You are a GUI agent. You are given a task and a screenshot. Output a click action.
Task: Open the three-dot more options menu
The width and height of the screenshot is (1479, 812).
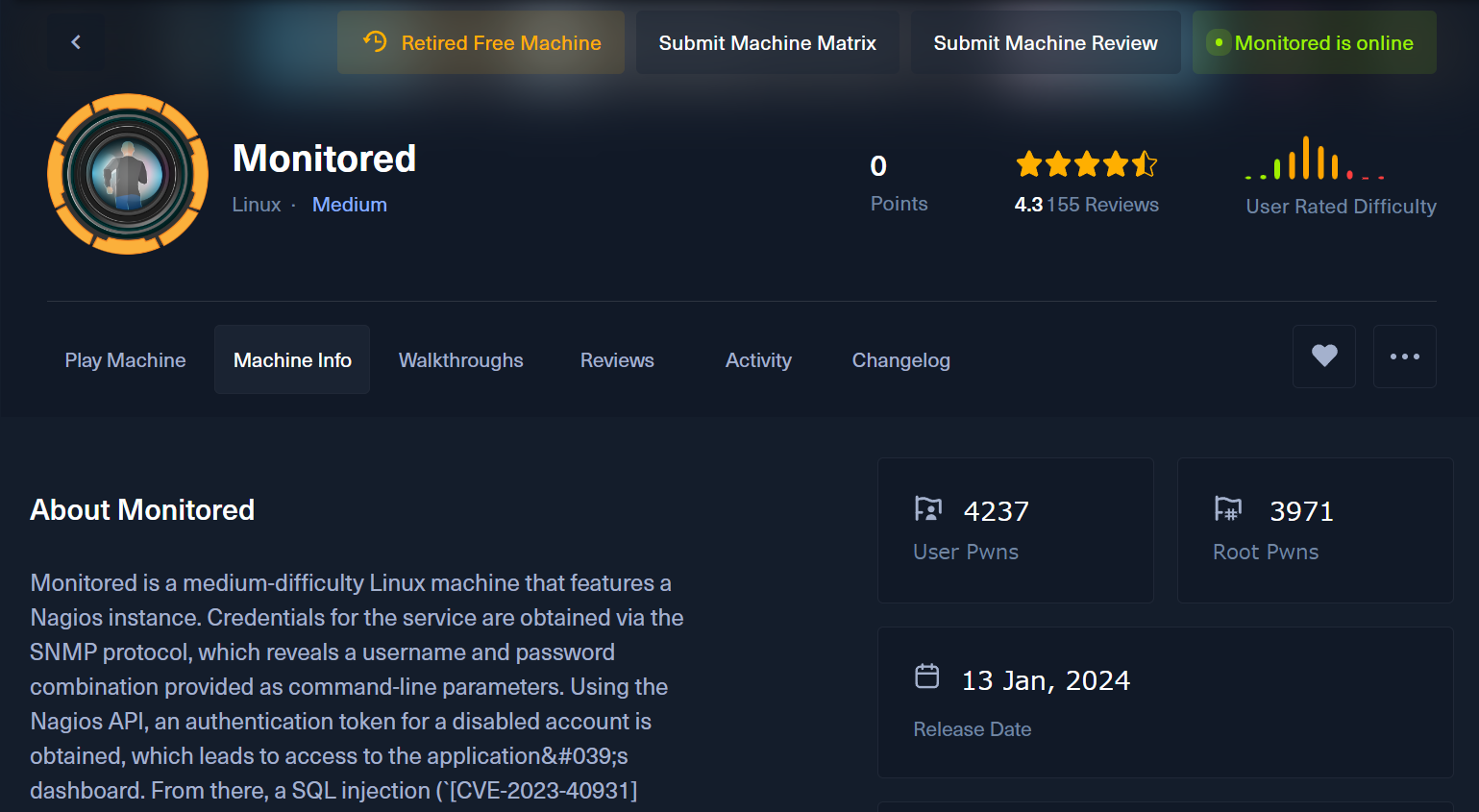pyautogui.click(x=1405, y=357)
